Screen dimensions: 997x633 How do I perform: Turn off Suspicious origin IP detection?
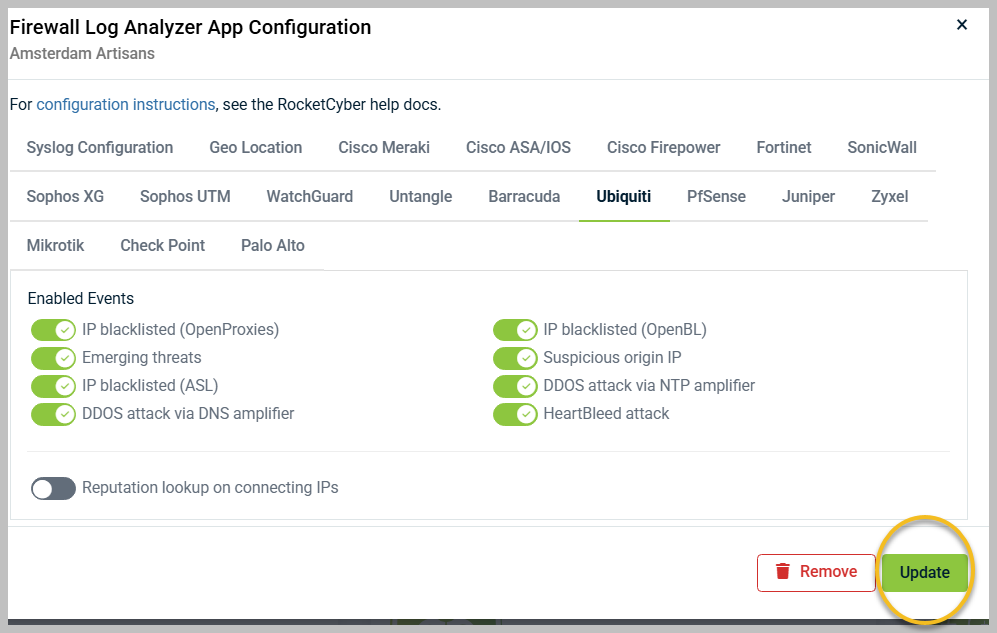(515, 357)
